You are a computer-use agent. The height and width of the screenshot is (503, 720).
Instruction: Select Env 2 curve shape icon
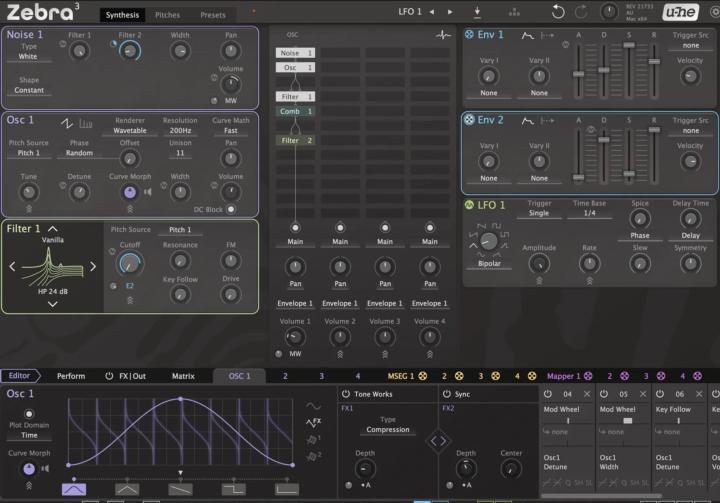tap(528, 121)
